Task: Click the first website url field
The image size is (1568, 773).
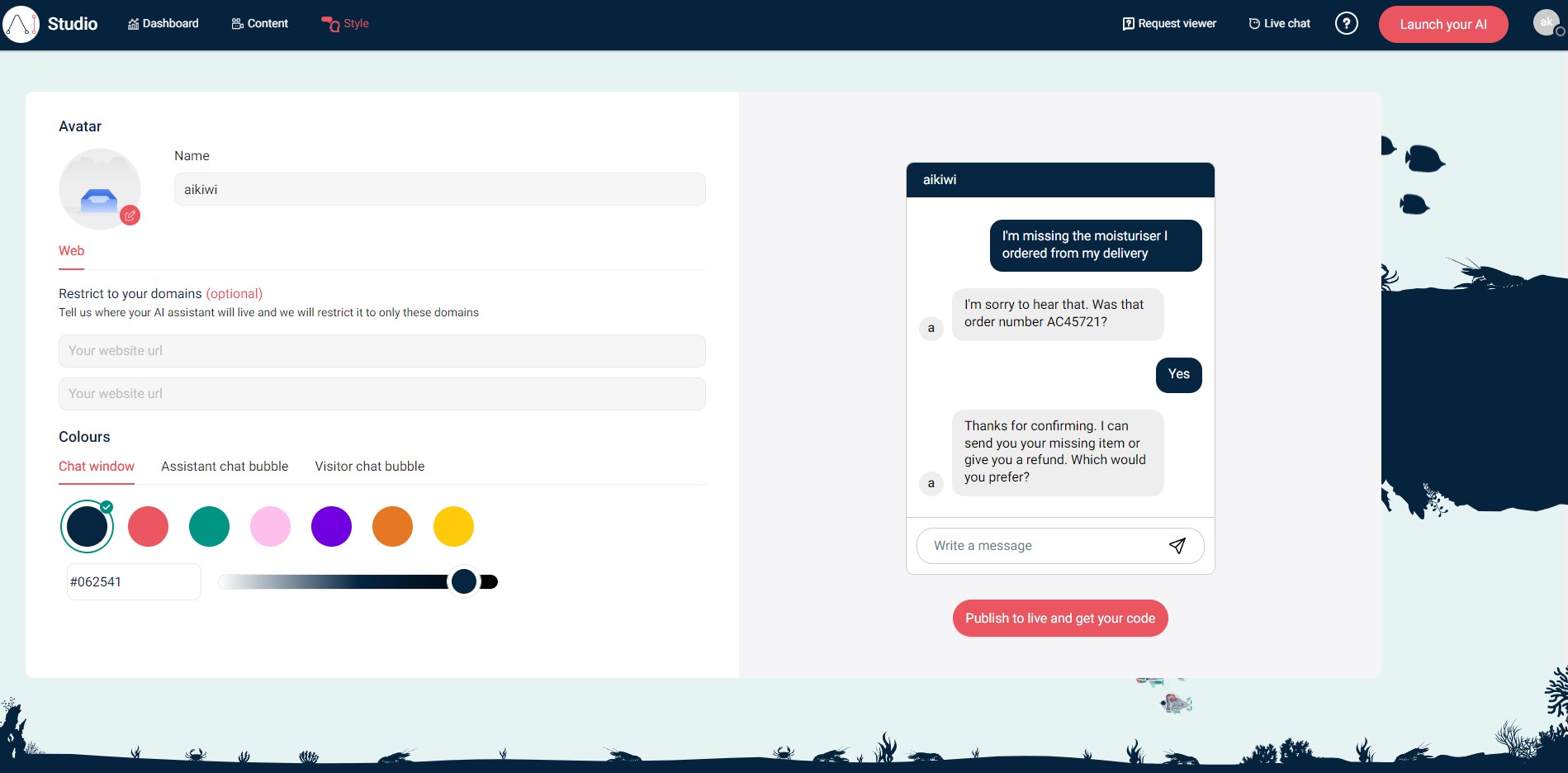Action: coord(382,351)
